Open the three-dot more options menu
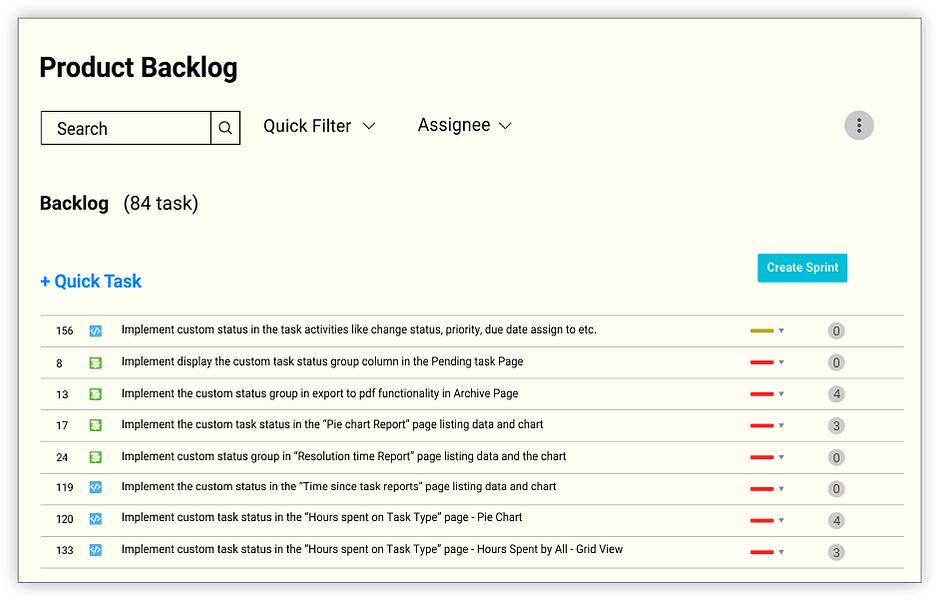Screen dimensions: 939x600 tap(859, 126)
